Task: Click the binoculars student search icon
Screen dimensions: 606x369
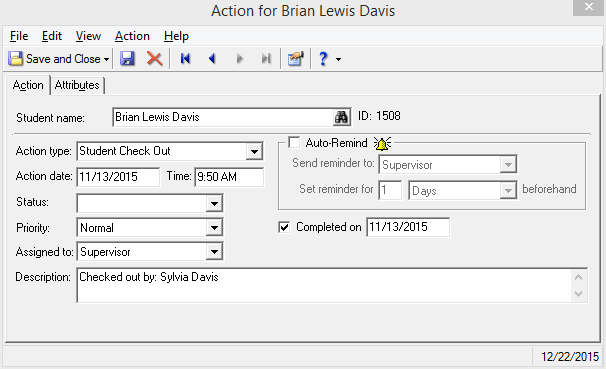Action: pos(341,117)
